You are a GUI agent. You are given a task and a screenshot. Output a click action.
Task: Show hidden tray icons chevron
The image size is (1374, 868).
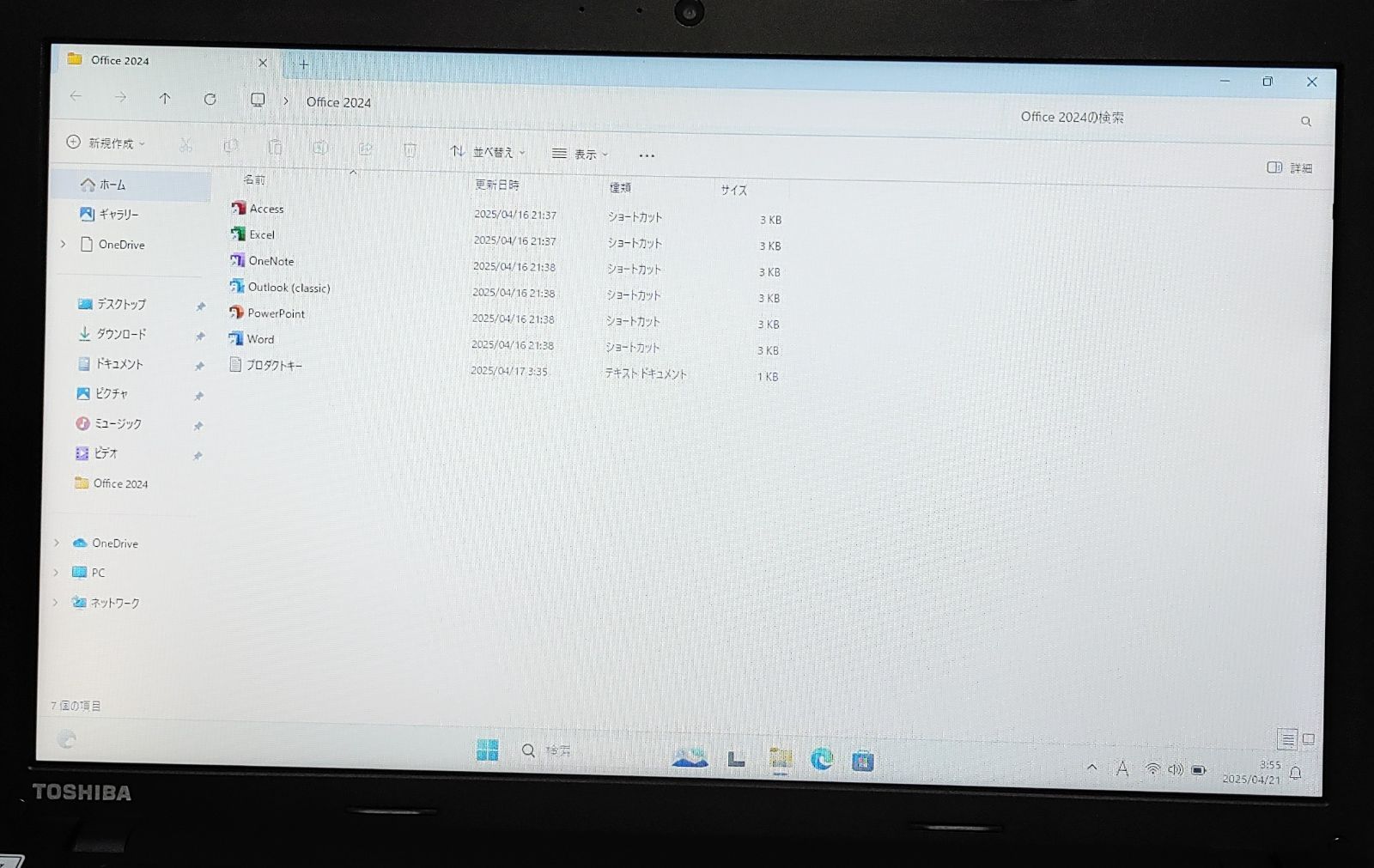(x=1091, y=768)
